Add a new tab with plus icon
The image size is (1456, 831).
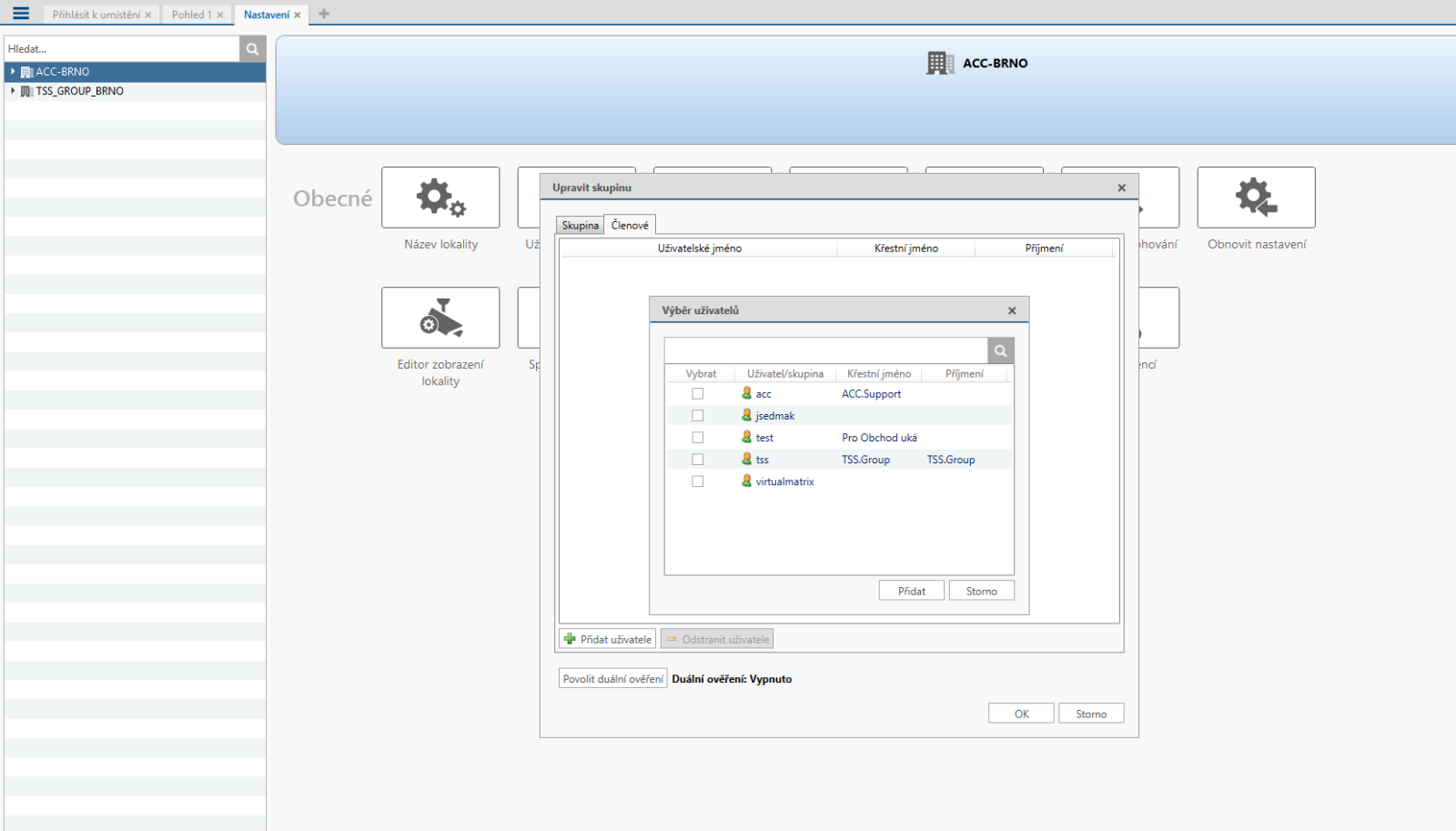click(x=324, y=14)
